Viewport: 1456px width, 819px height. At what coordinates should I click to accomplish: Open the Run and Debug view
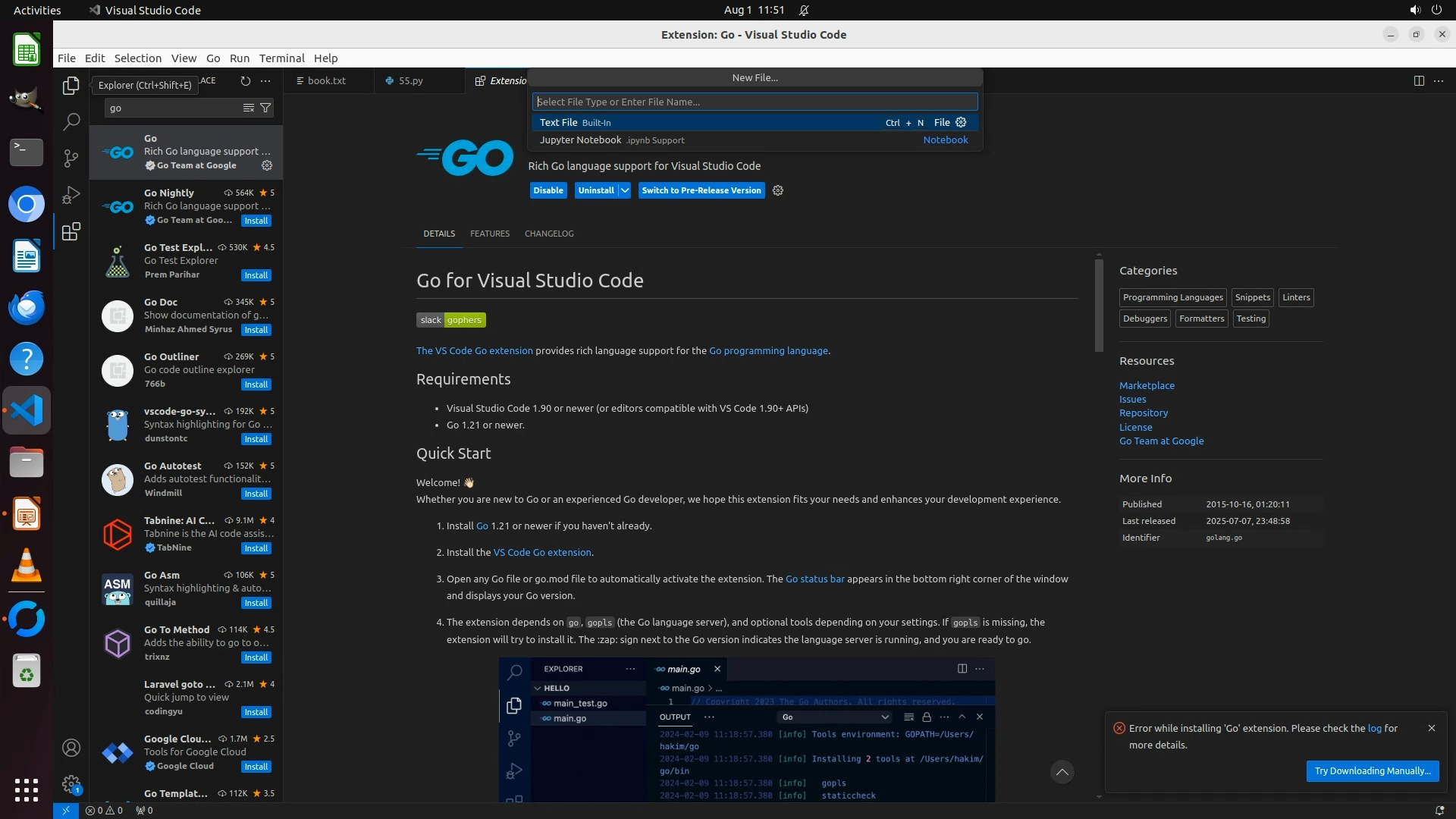pos(71,195)
